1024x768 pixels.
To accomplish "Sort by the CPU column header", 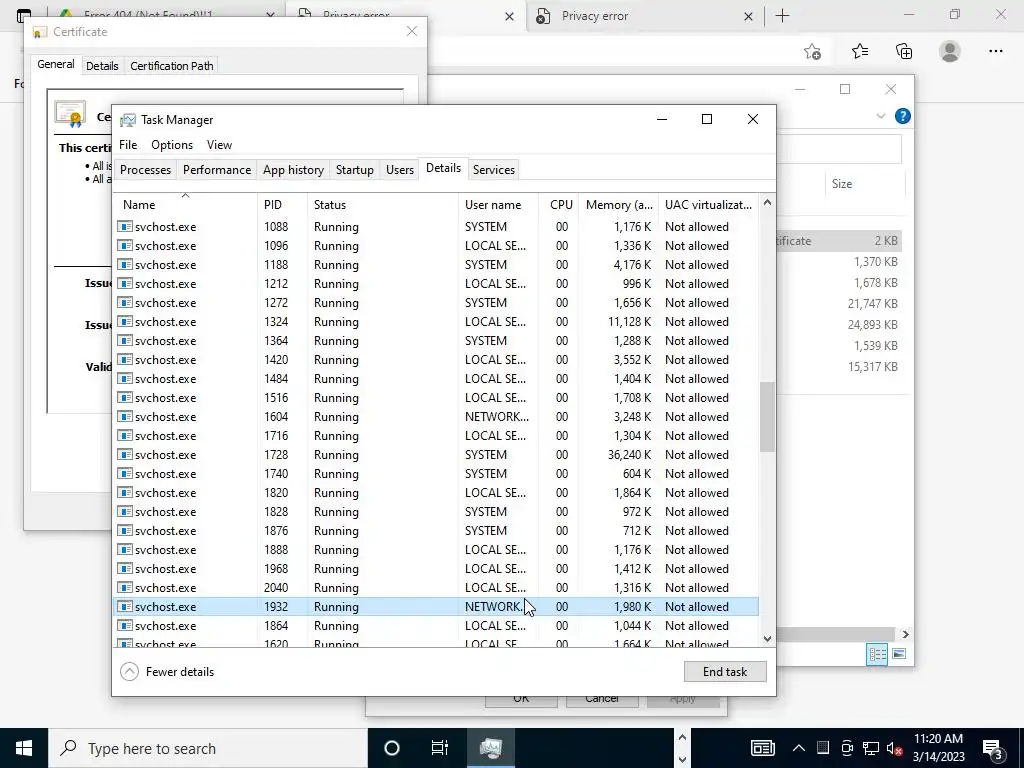I will click(560, 204).
